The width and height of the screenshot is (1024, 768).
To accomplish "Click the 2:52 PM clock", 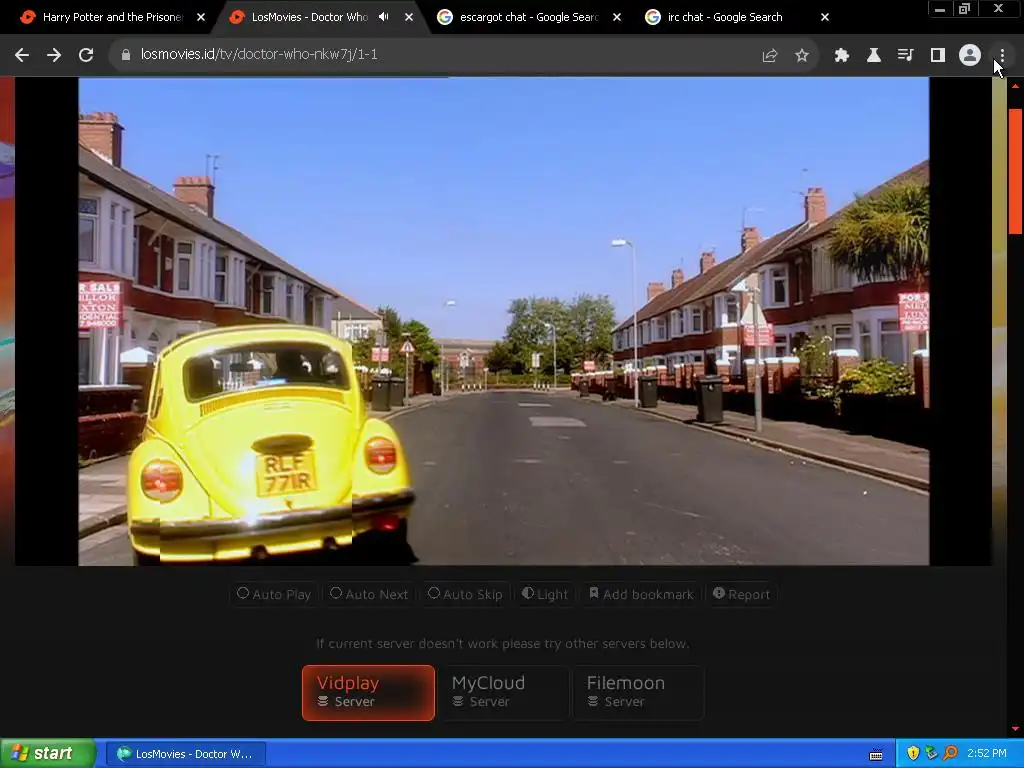I will point(987,754).
